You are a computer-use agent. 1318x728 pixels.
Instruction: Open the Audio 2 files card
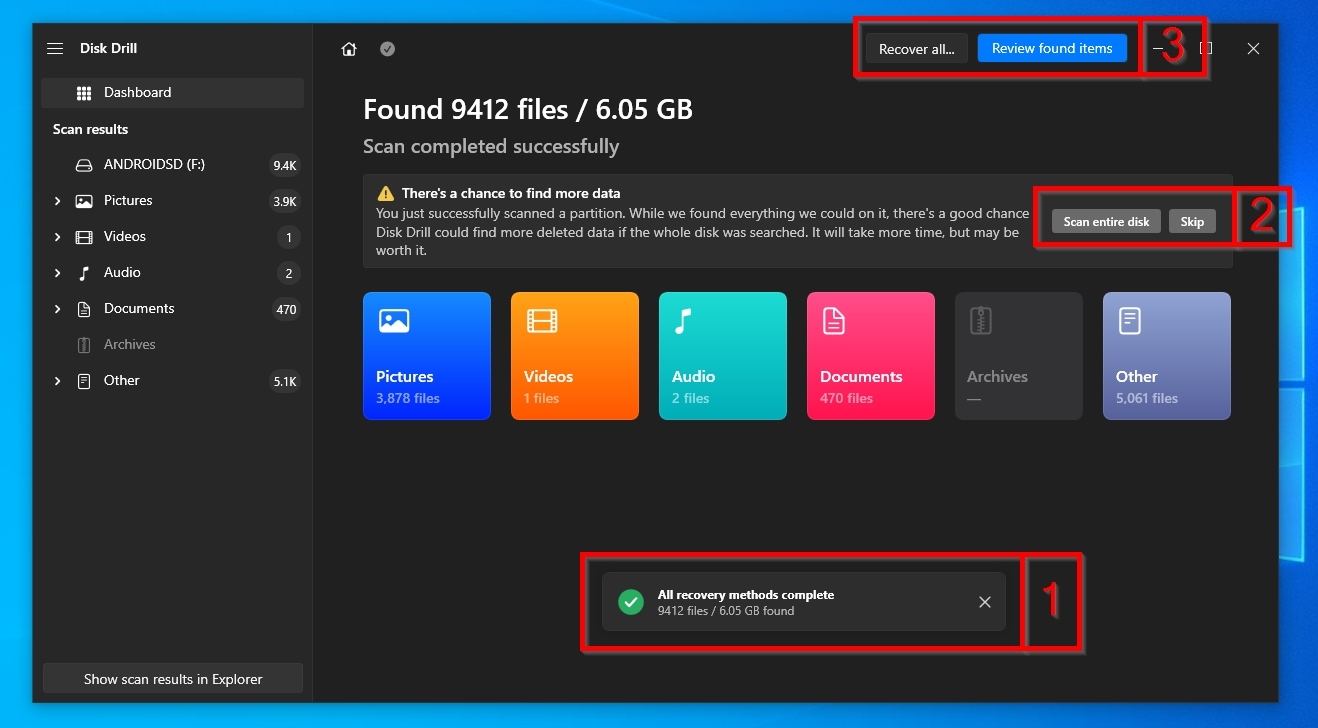coord(723,356)
